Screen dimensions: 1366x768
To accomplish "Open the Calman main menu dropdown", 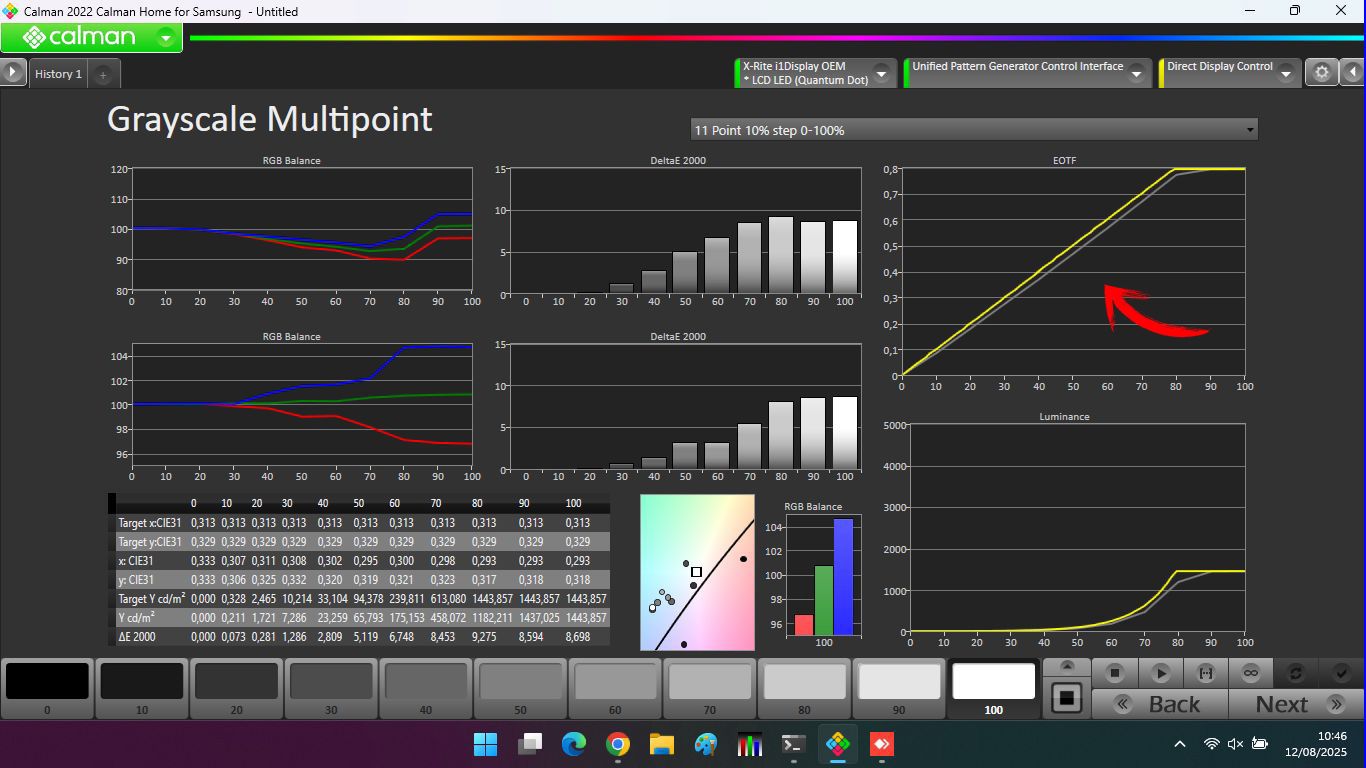I will coord(166,38).
